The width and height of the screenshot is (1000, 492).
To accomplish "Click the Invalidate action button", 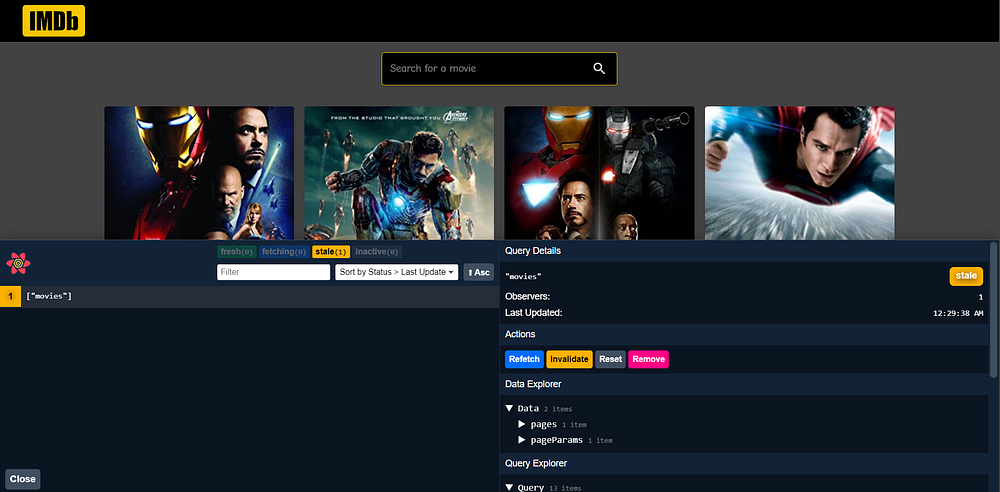I will [570, 359].
